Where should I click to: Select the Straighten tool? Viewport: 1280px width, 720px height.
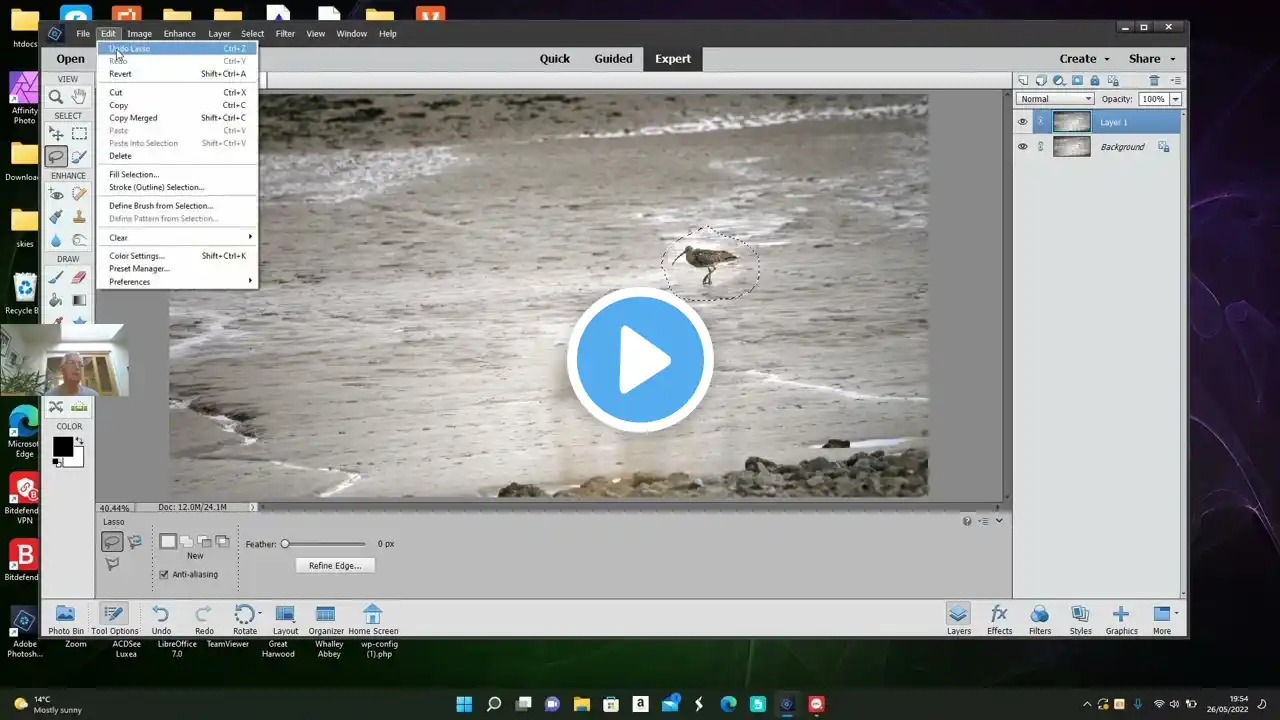coord(79,407)
